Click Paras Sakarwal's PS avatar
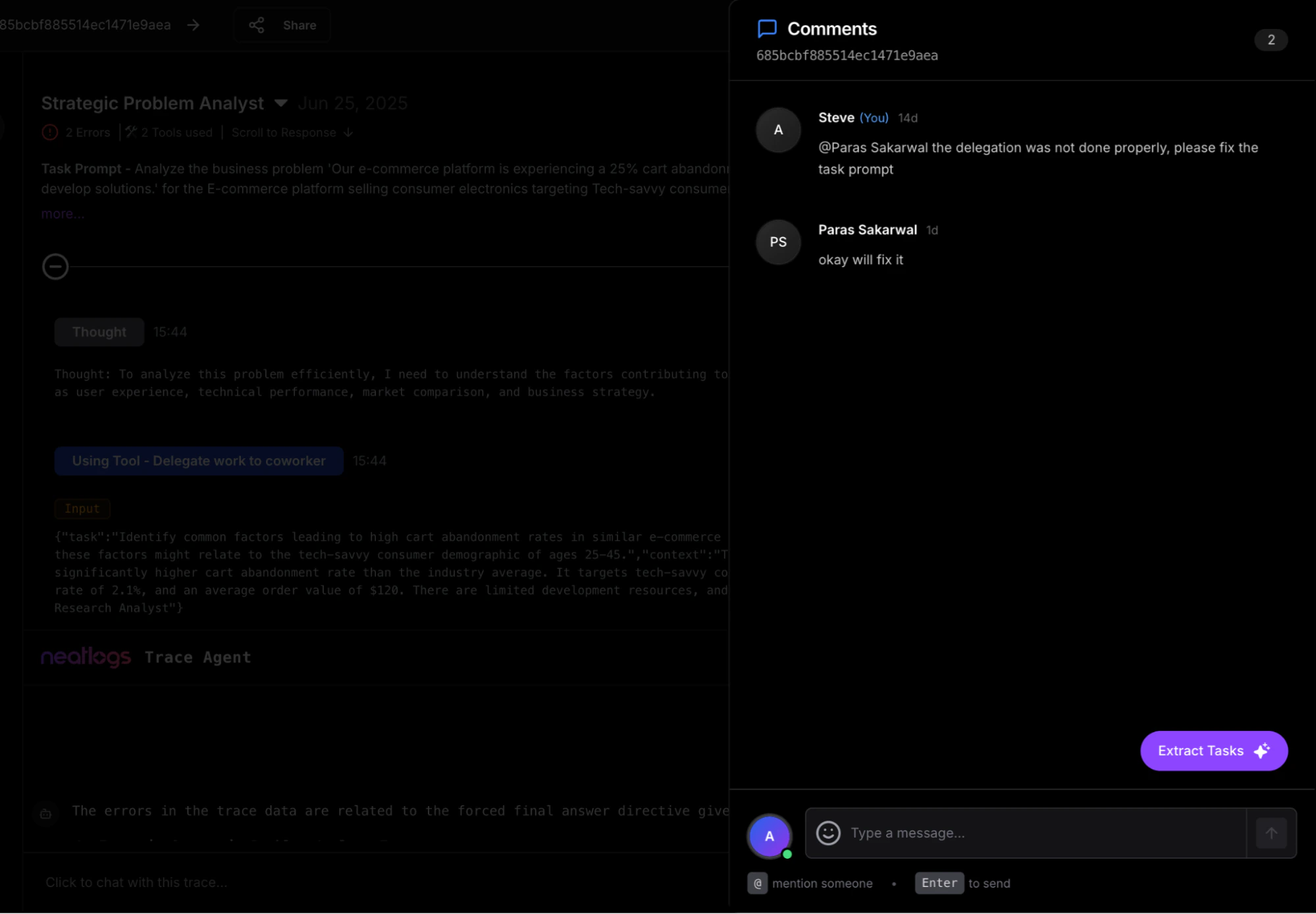This screenshot has height=914, width=1316. (x=778, y=242)
